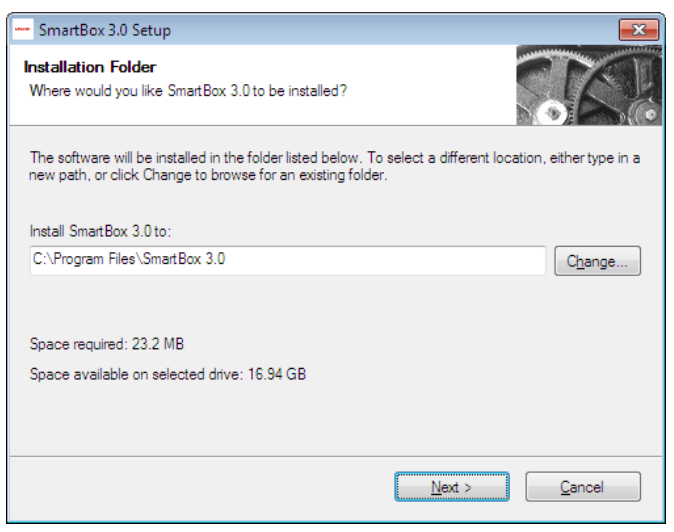Click the blank end of the path field
The width and height of the screenshot is (674, 532).
450,261
